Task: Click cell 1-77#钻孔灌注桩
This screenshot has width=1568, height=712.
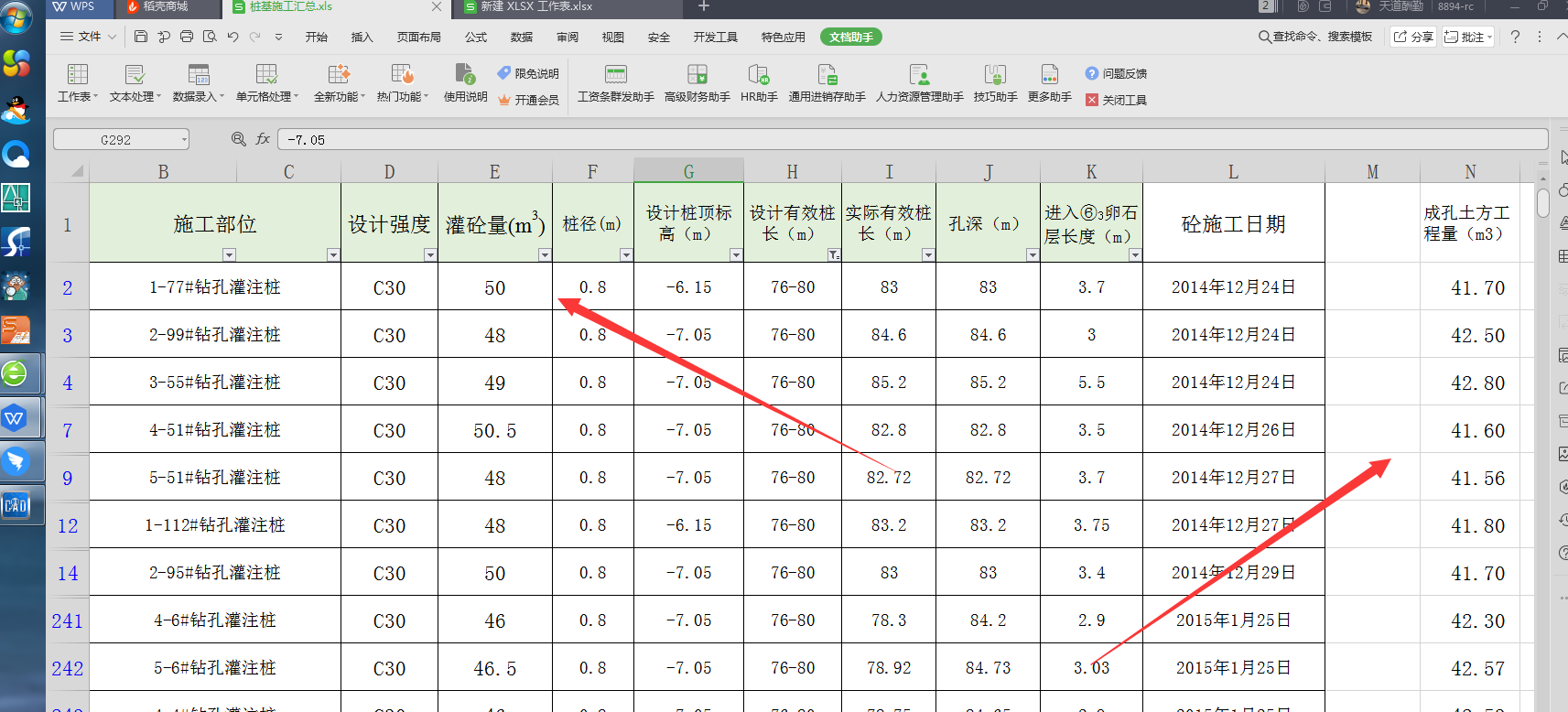Action: coord(215,287)
